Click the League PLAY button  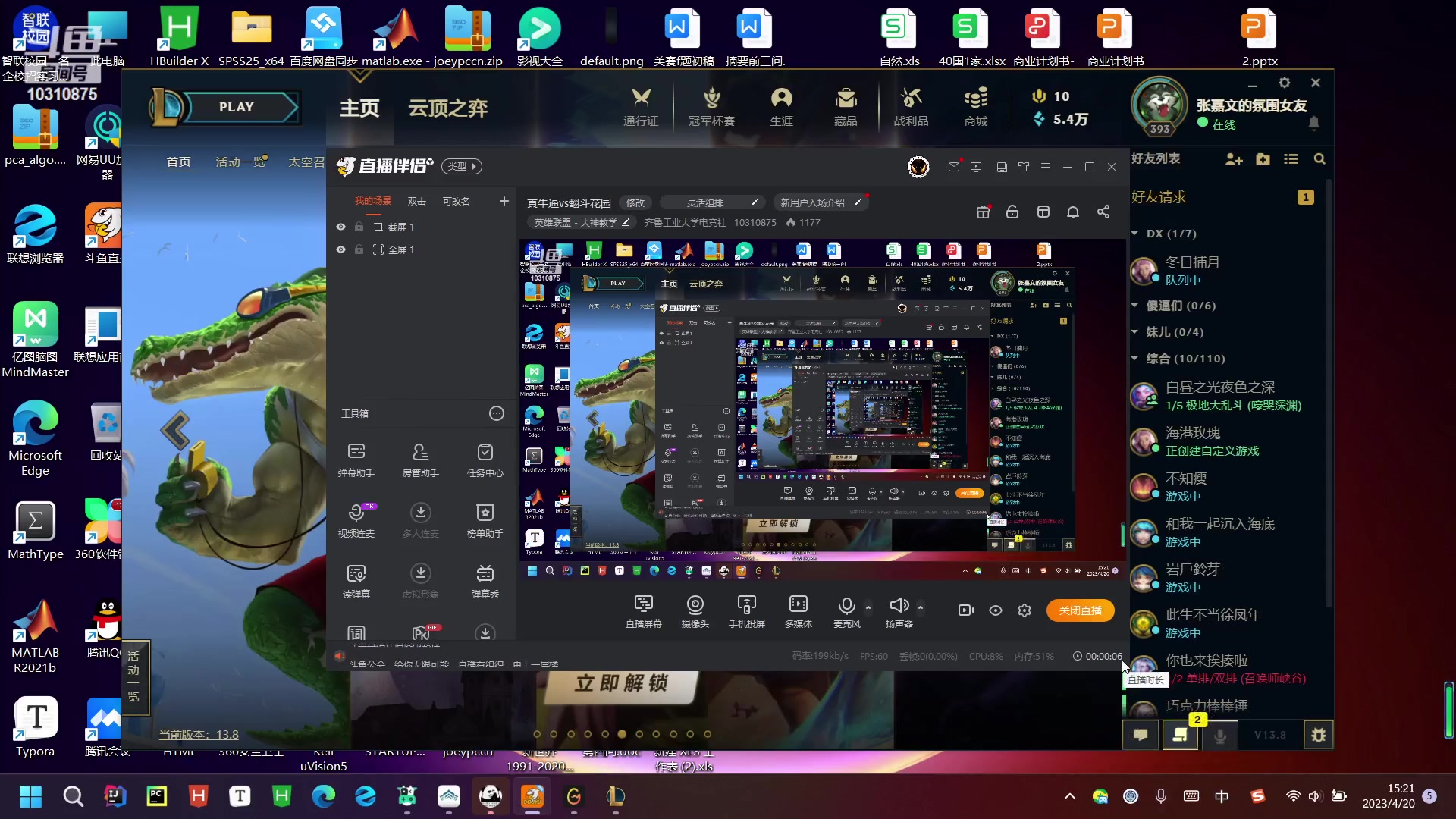point(237,107)
